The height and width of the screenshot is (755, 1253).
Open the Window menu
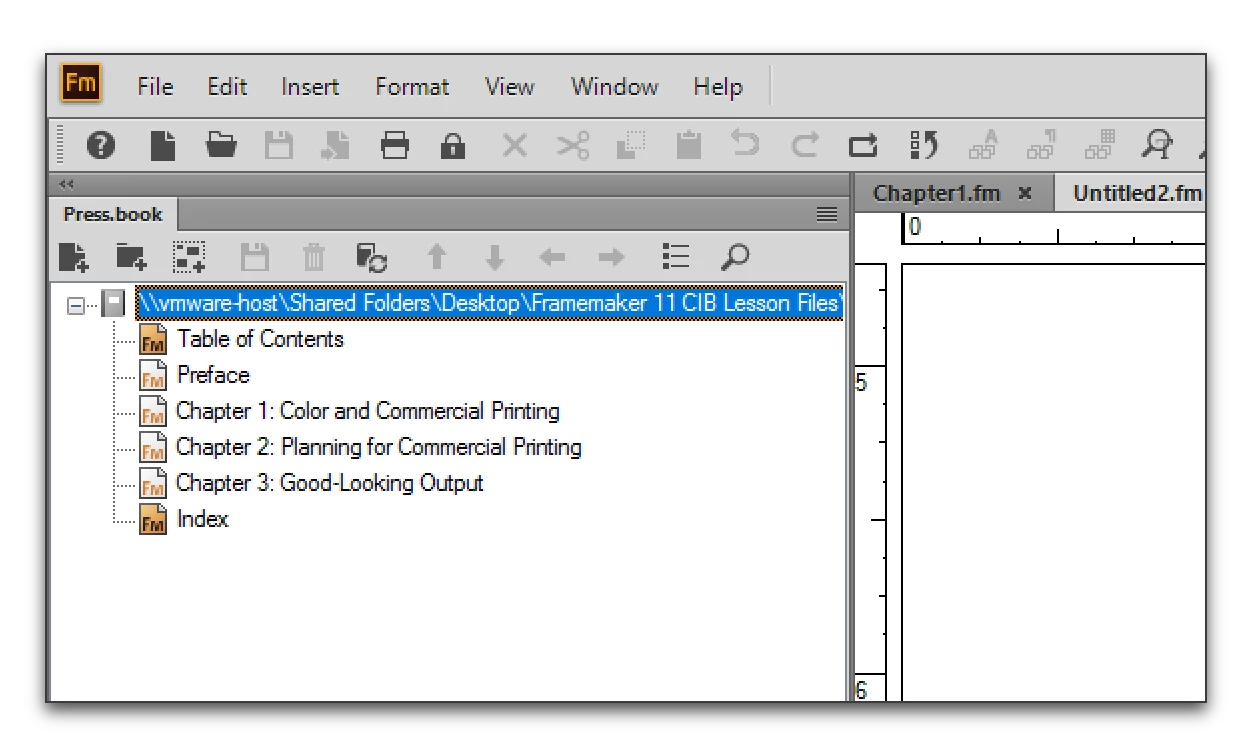[x=614, y=86]
